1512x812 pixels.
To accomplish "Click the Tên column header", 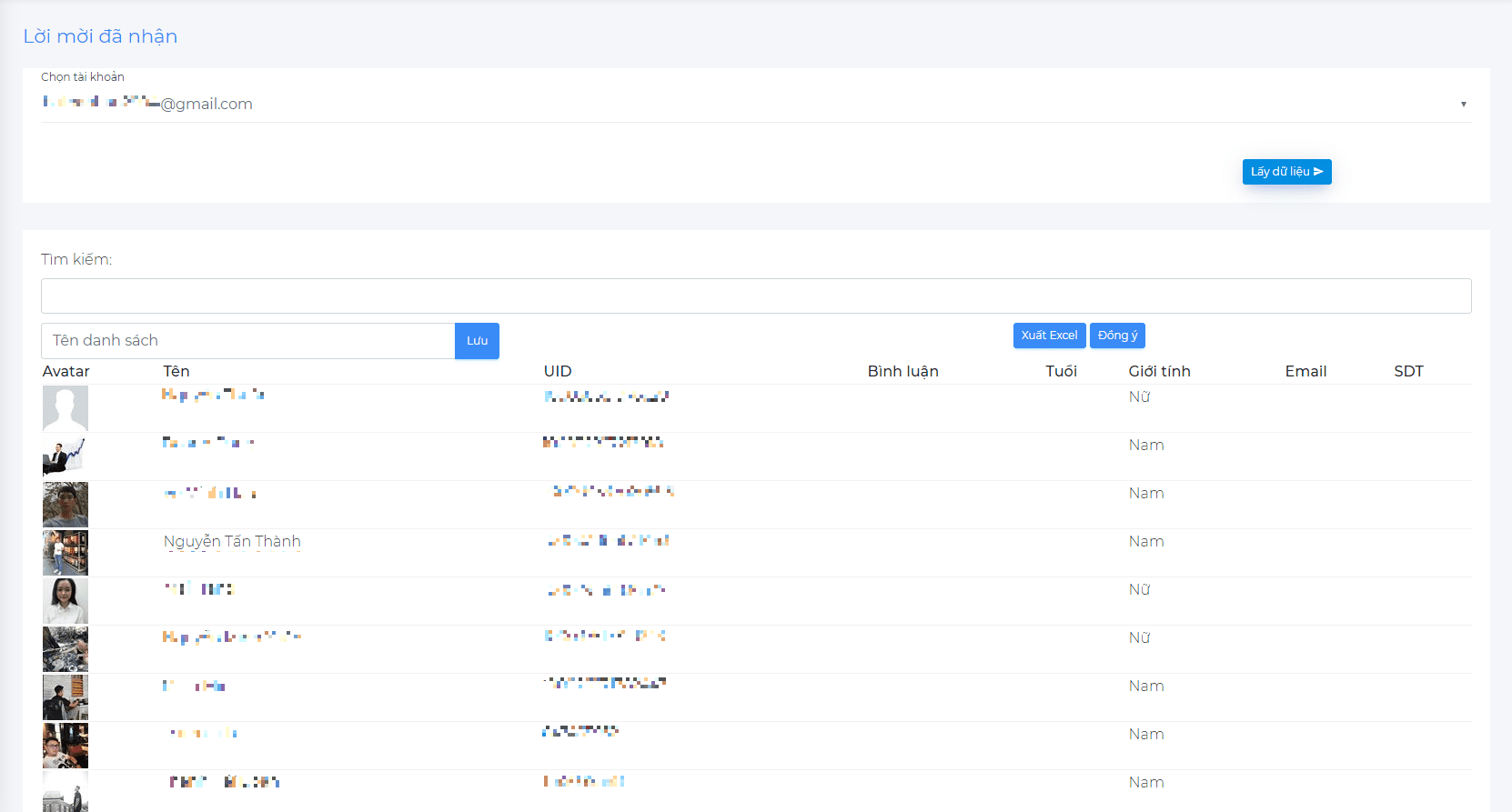I will click(x=176, y=371).
